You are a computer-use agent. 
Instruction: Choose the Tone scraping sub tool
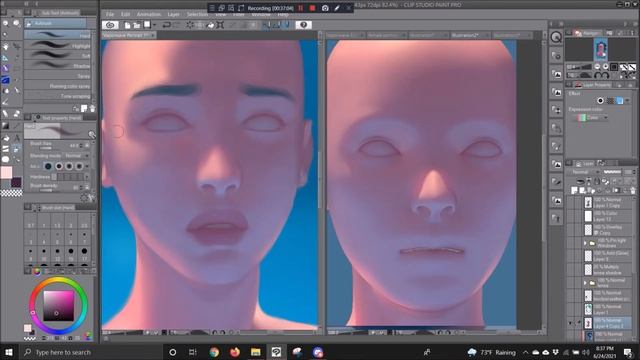[58, 96]
